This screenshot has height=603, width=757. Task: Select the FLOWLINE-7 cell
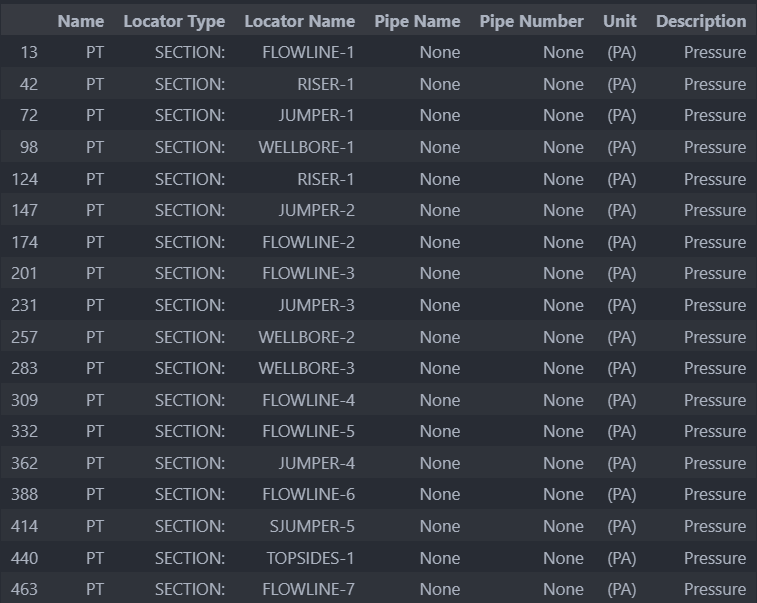pos(308,589)
